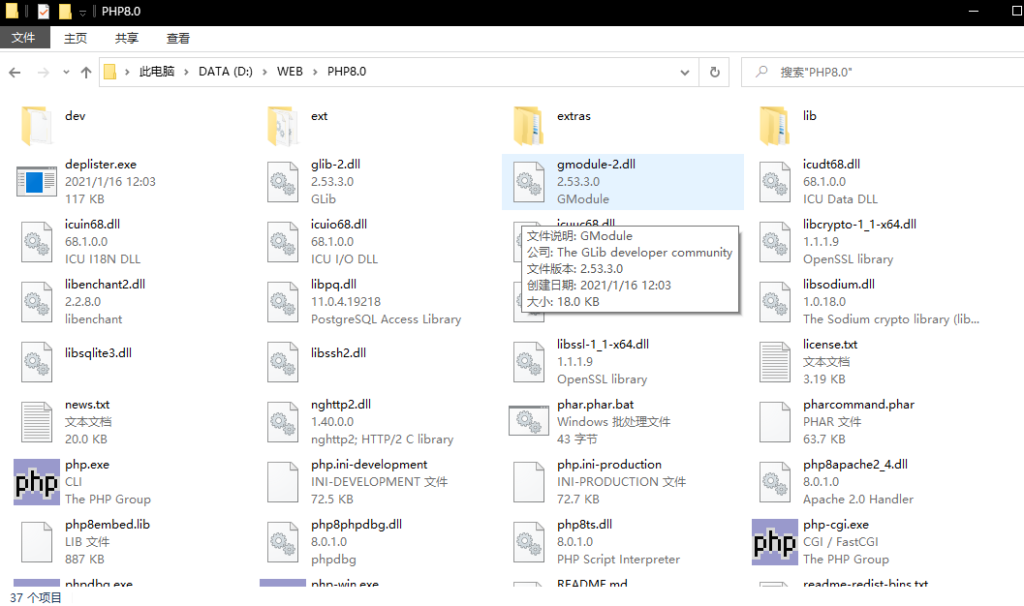Select the file name text libsodium.dll

pos(839,285)
